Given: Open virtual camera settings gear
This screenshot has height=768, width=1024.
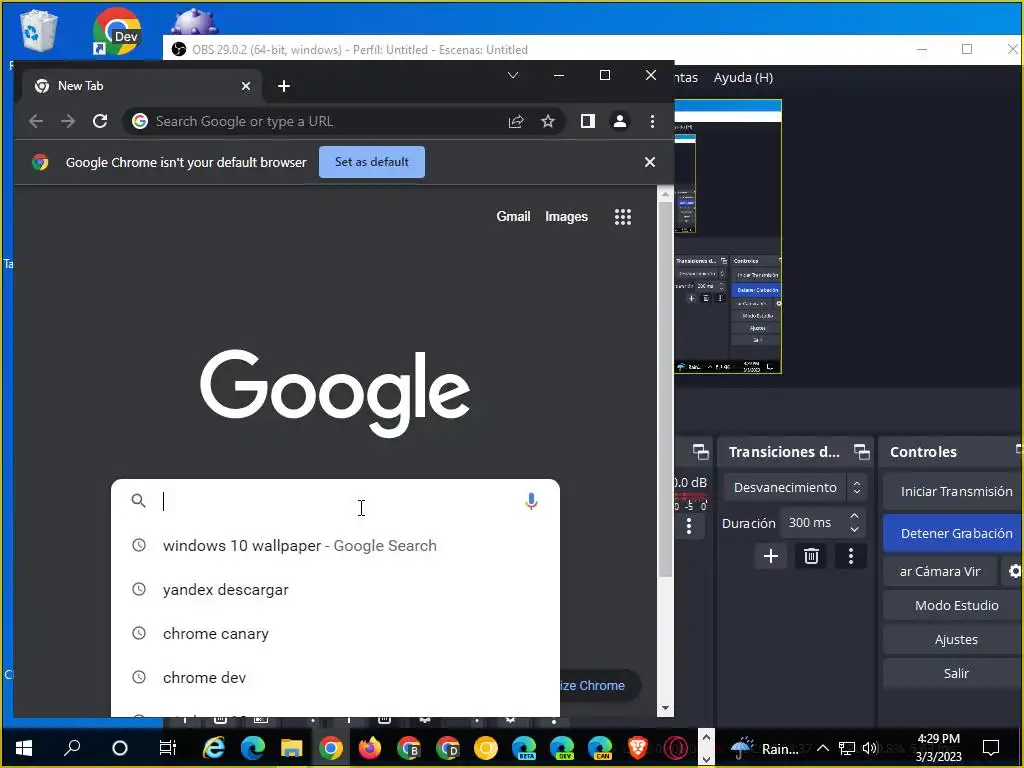Looking at the screenshot, I should click(1014, 571).
